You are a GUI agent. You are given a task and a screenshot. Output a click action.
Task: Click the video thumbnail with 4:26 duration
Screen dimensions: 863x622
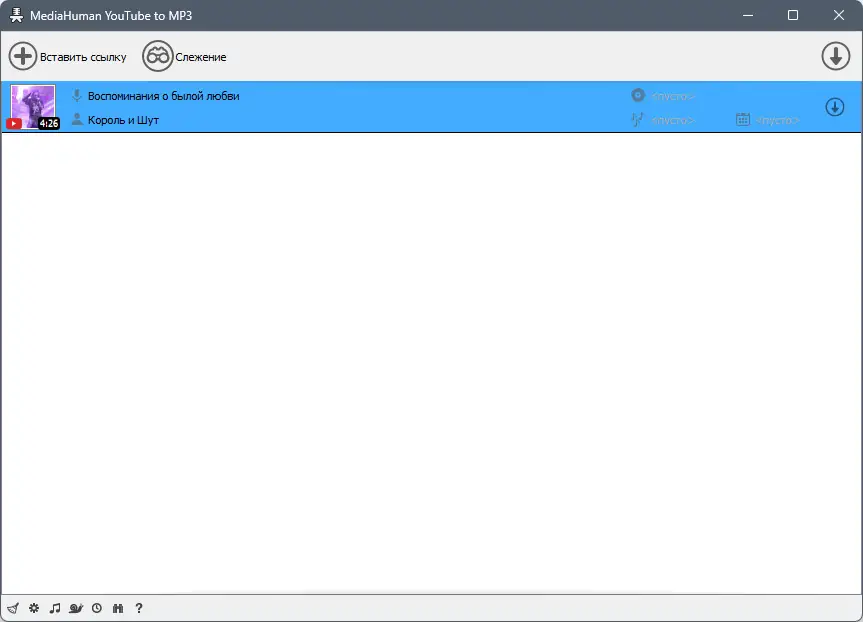point(33,106)
